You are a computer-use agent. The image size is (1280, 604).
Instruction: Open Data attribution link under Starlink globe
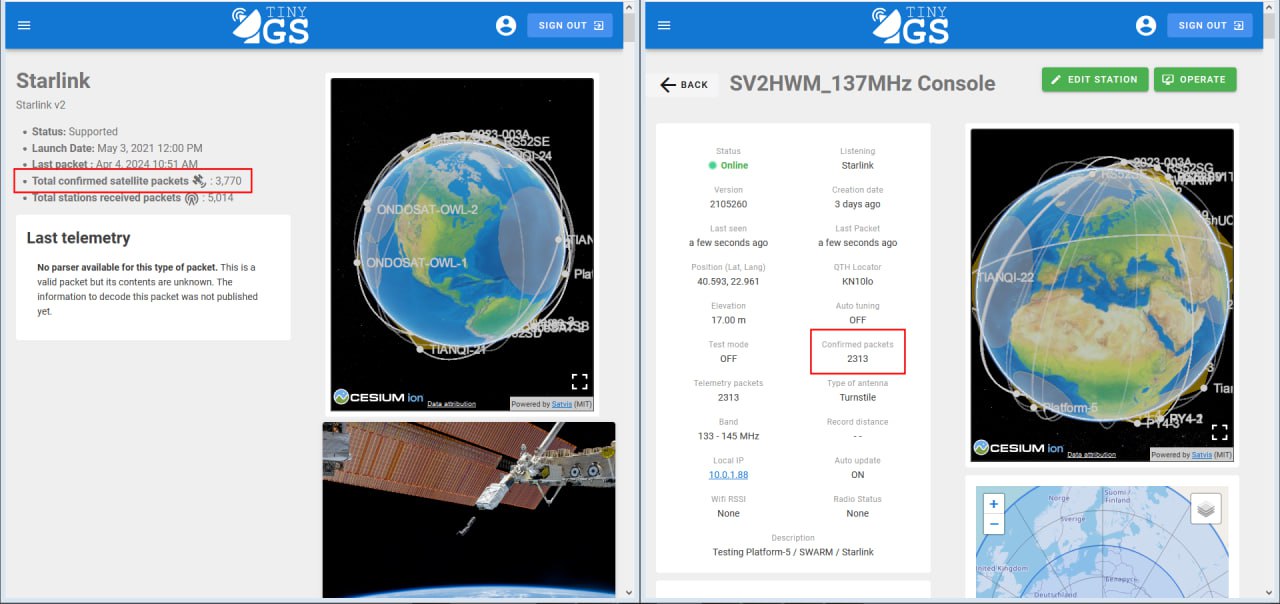click(451, 404)
